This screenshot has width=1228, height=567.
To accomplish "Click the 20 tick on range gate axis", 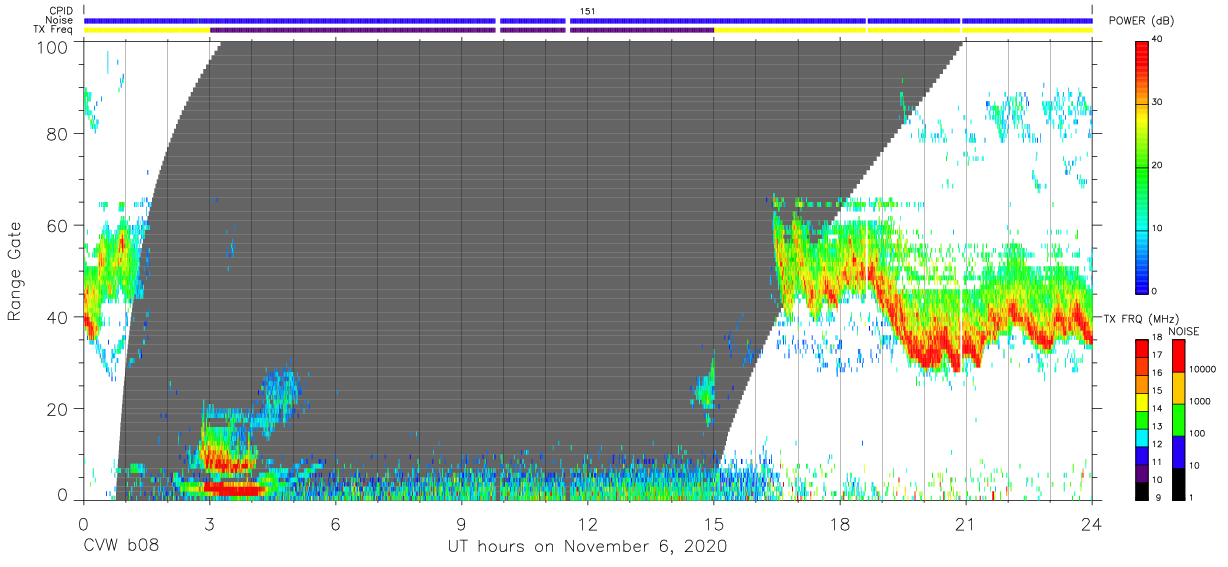I will (60, 409).
